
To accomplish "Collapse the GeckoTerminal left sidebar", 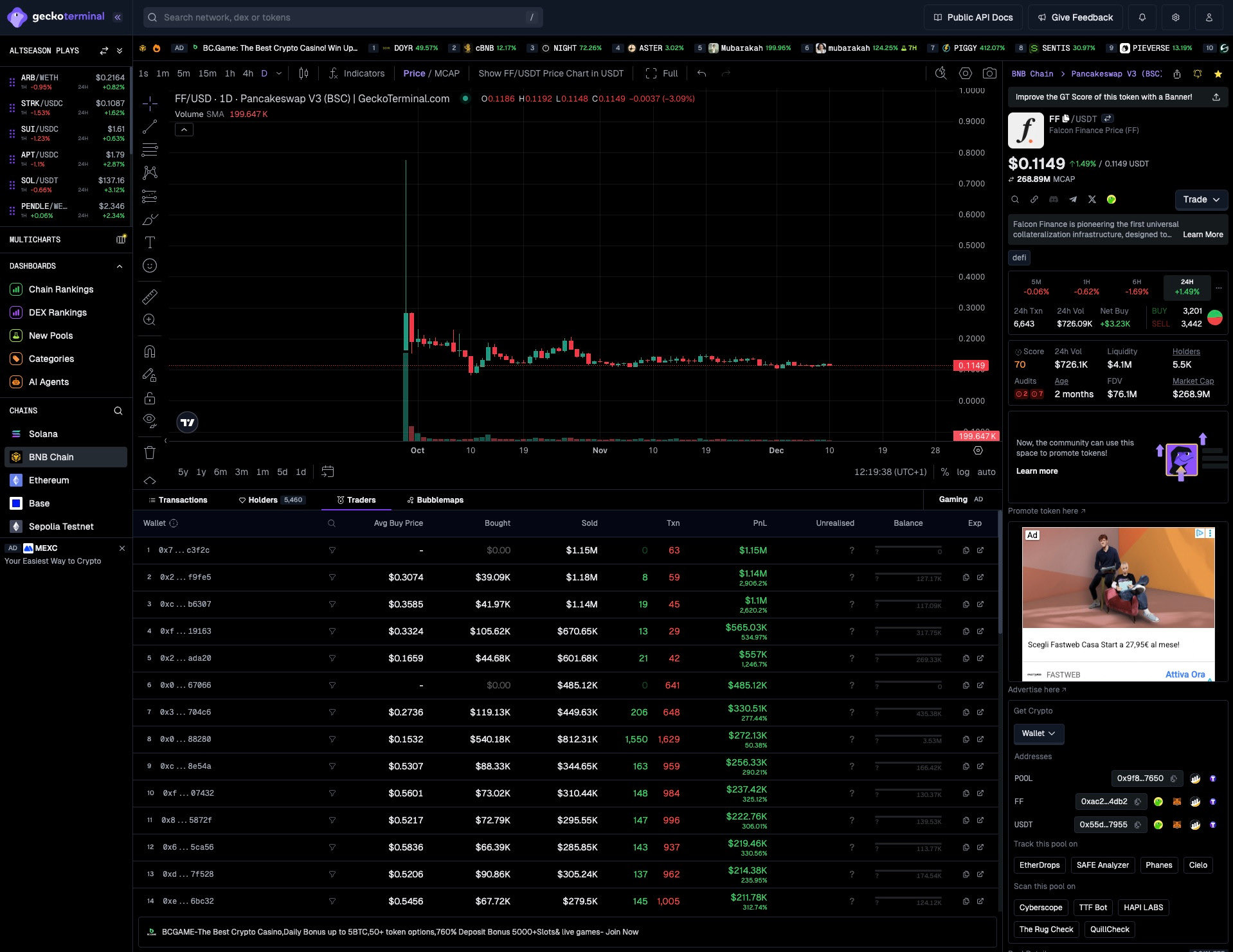I will point(118,17).
